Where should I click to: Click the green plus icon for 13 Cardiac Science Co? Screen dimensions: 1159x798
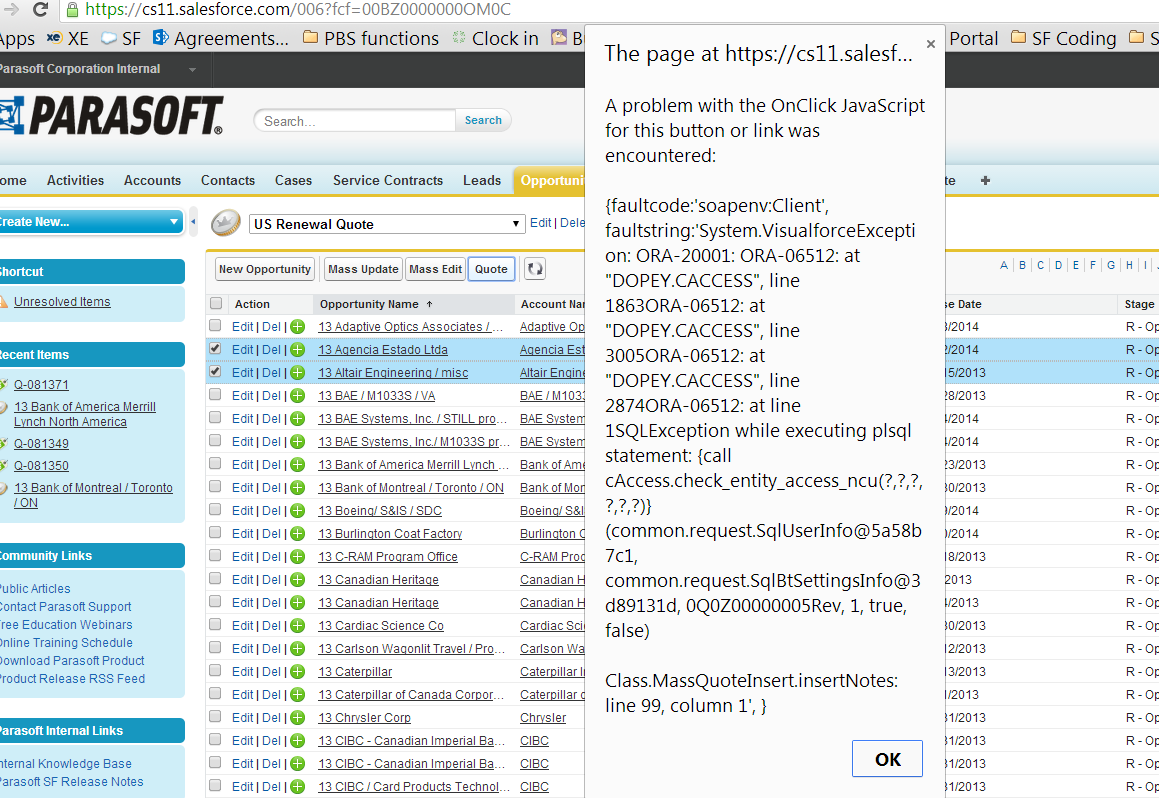pos(297,626)
